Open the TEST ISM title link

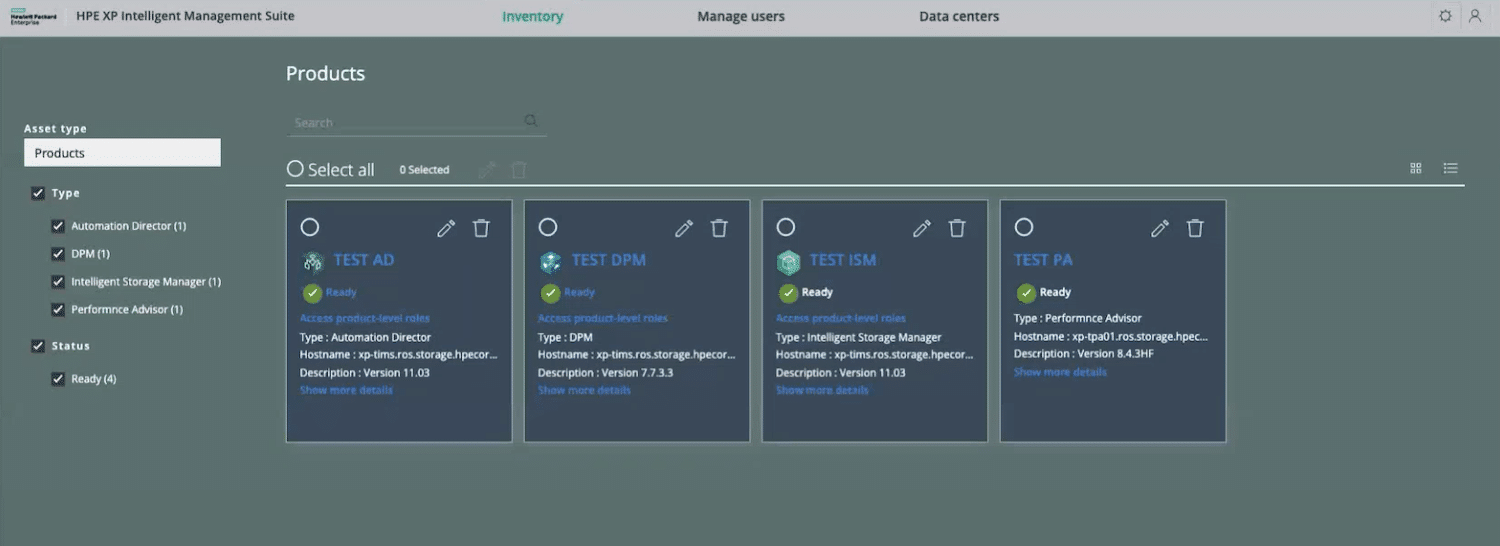tap(843, 260)
